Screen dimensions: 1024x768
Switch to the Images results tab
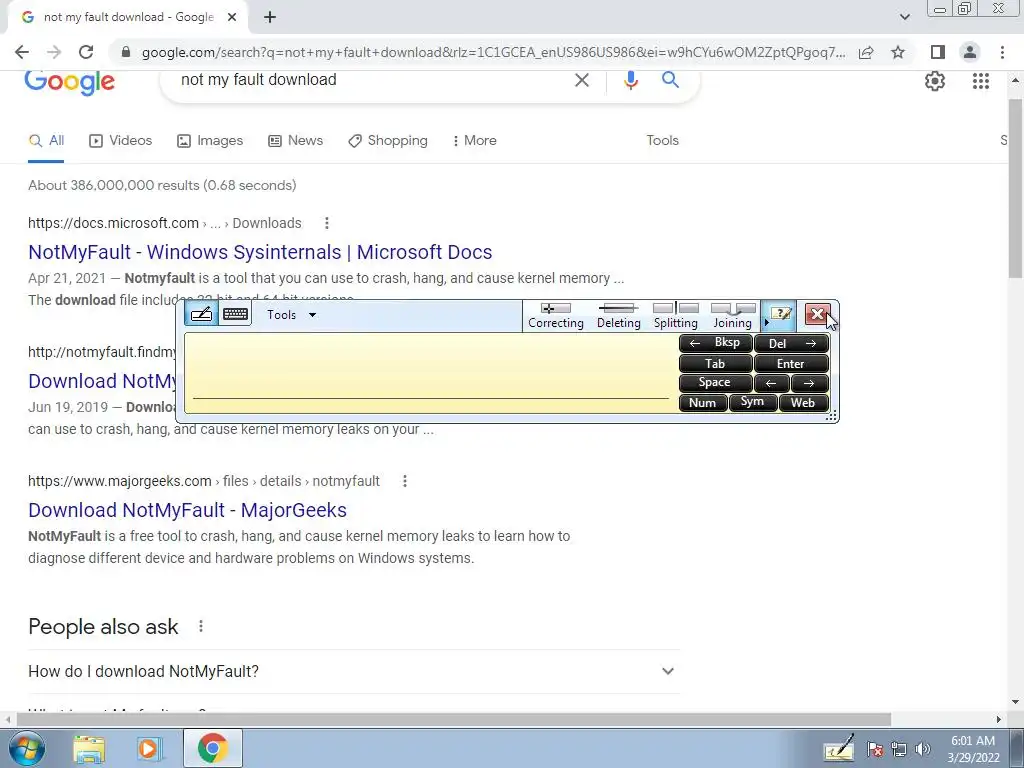pyautogui.click(x=210, y=140)
